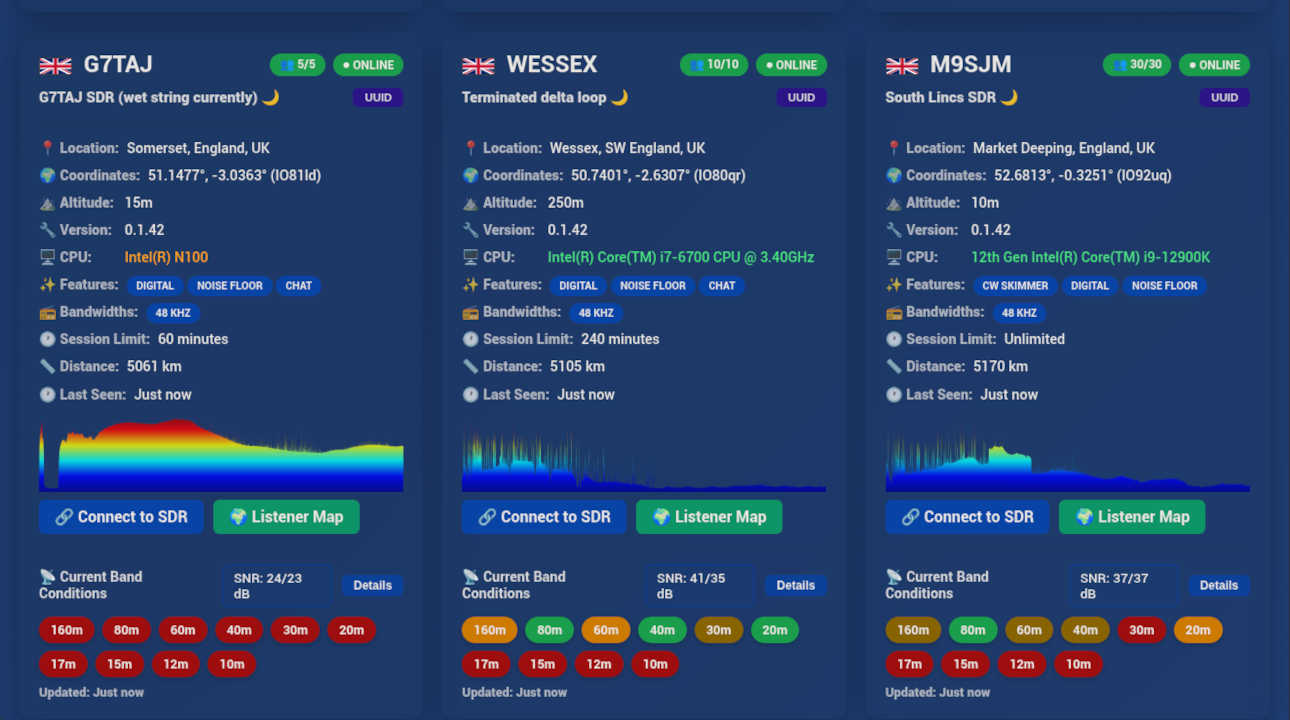Click the ONLINE status badge on G7TAJ
Screen dimensions: 1290x720
pos(368,65)
